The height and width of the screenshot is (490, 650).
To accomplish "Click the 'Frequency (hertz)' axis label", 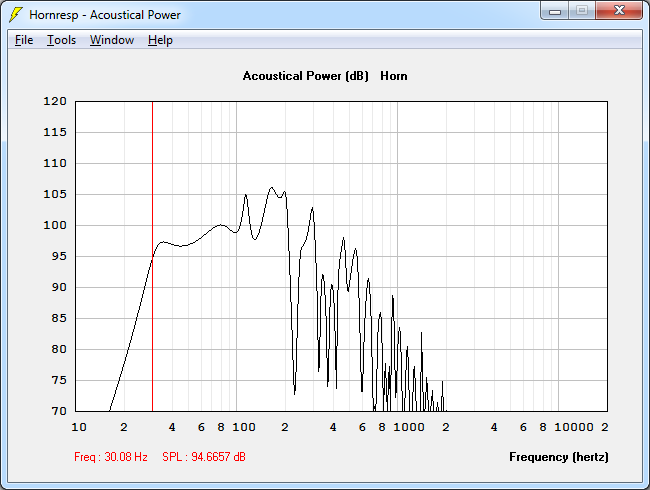I will point(559,457).
